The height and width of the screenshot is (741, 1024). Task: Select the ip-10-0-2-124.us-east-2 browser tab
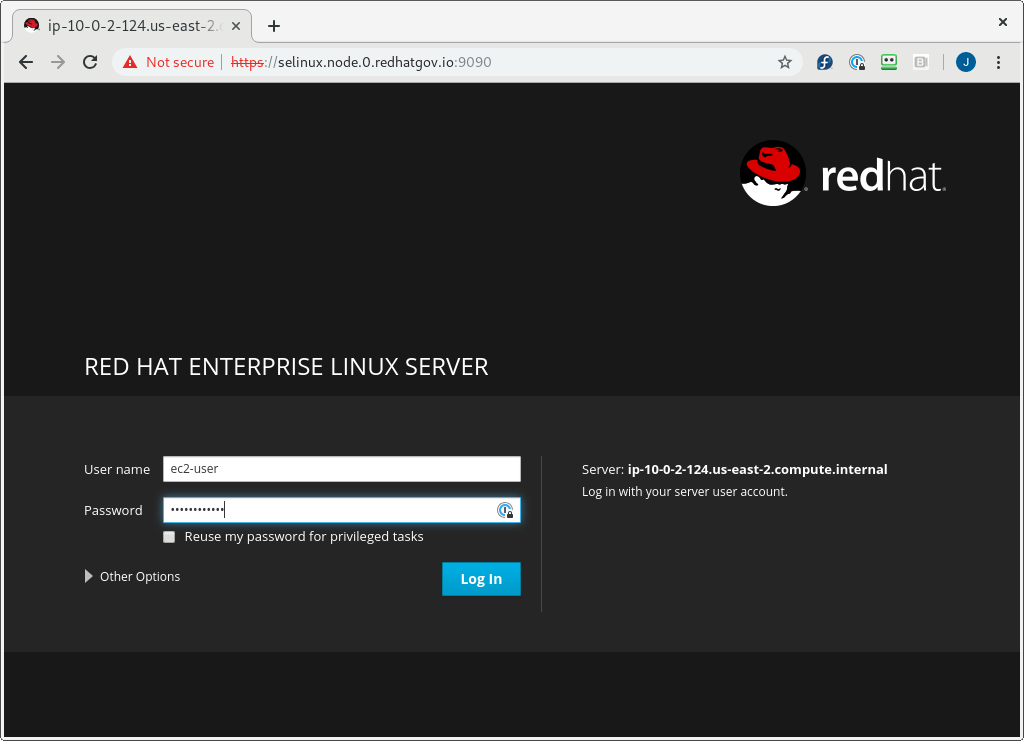tap(132, 26)
